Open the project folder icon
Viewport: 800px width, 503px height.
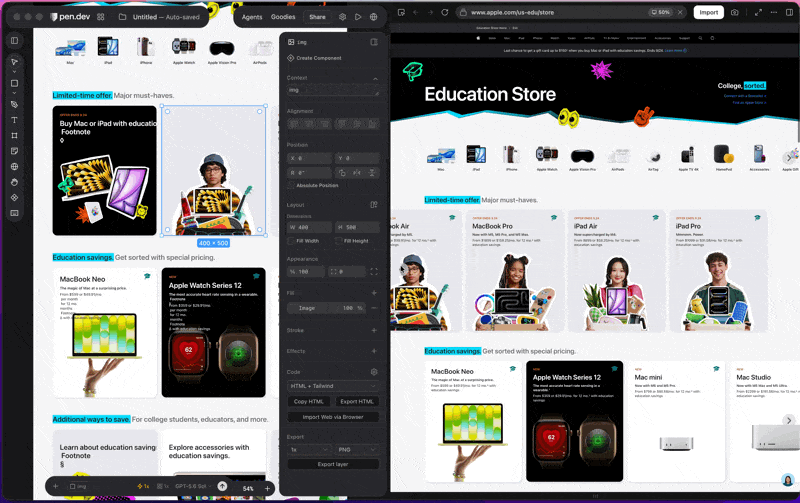pos(122,17)
